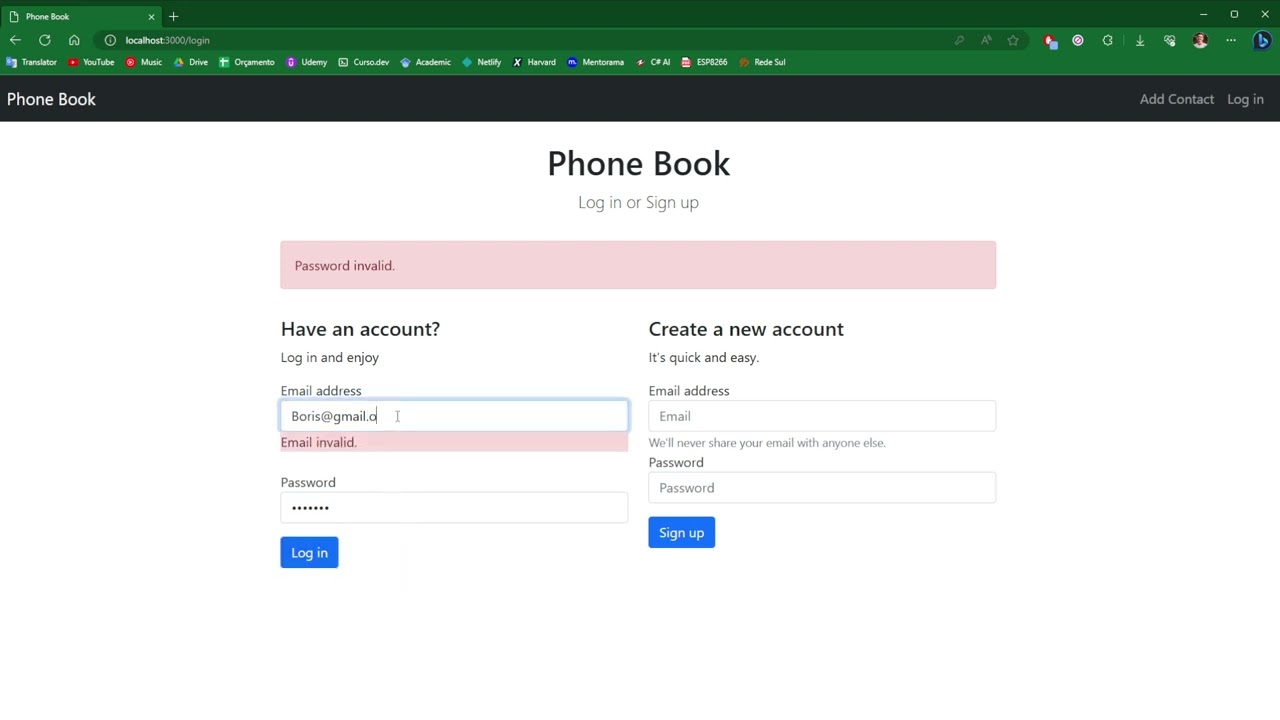Open the Orçamento bookmark
1280x720 pixels.
pyautogui.click(x=247, y=62)
